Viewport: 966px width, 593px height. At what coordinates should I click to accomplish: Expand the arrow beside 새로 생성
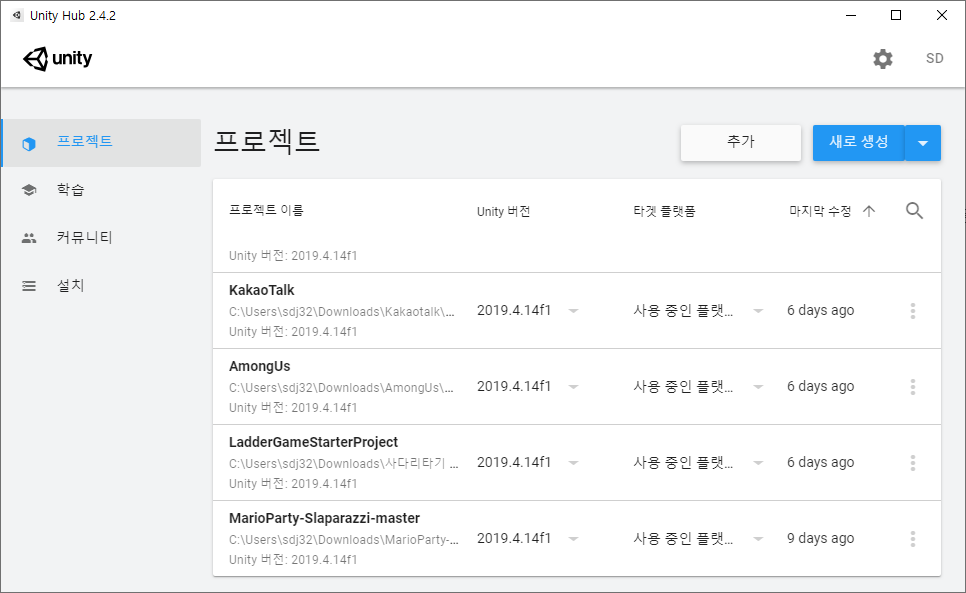pyautogui.click(x=923, y=143)
